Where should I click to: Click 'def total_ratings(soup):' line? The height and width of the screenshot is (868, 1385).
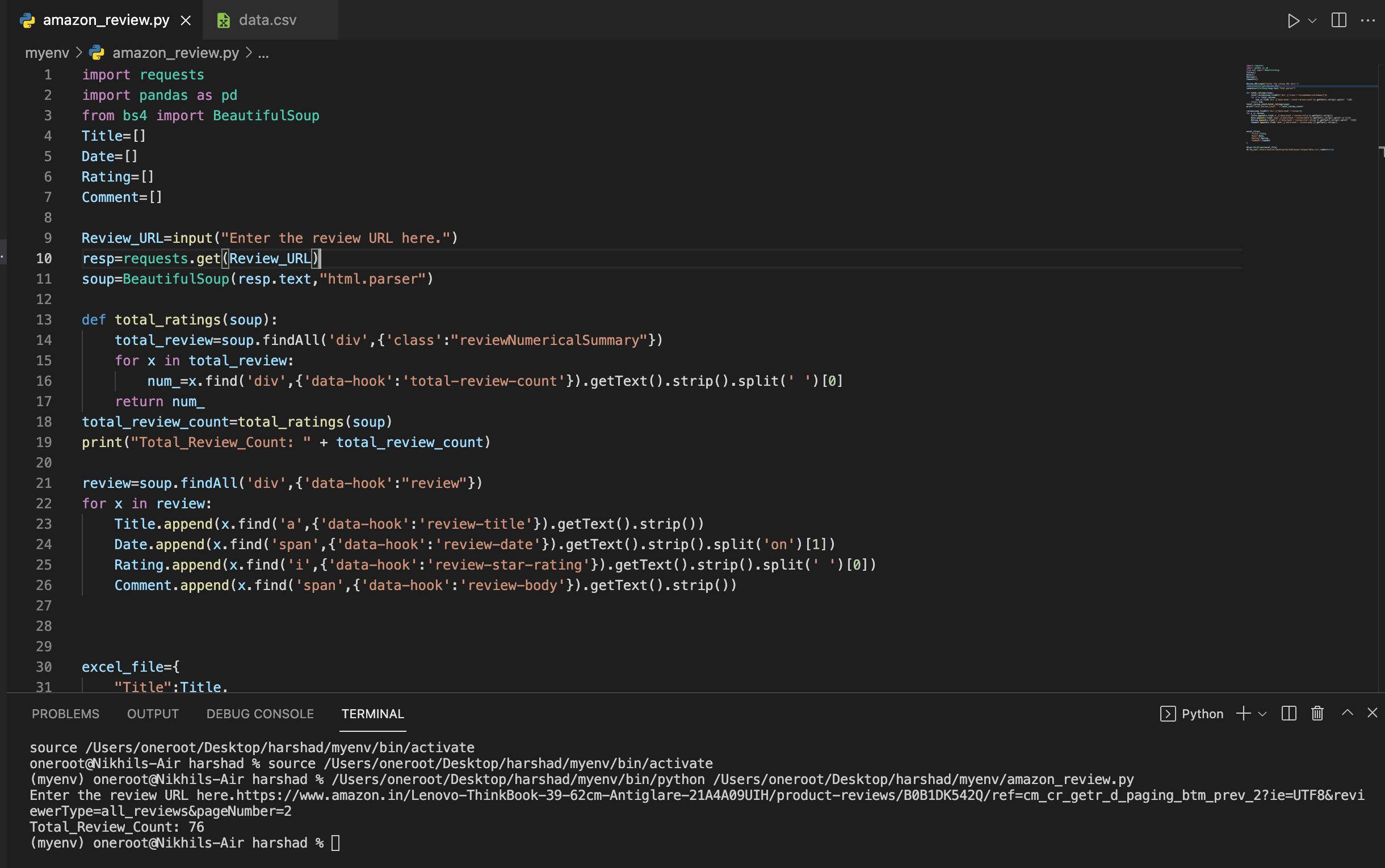point(180,320)
